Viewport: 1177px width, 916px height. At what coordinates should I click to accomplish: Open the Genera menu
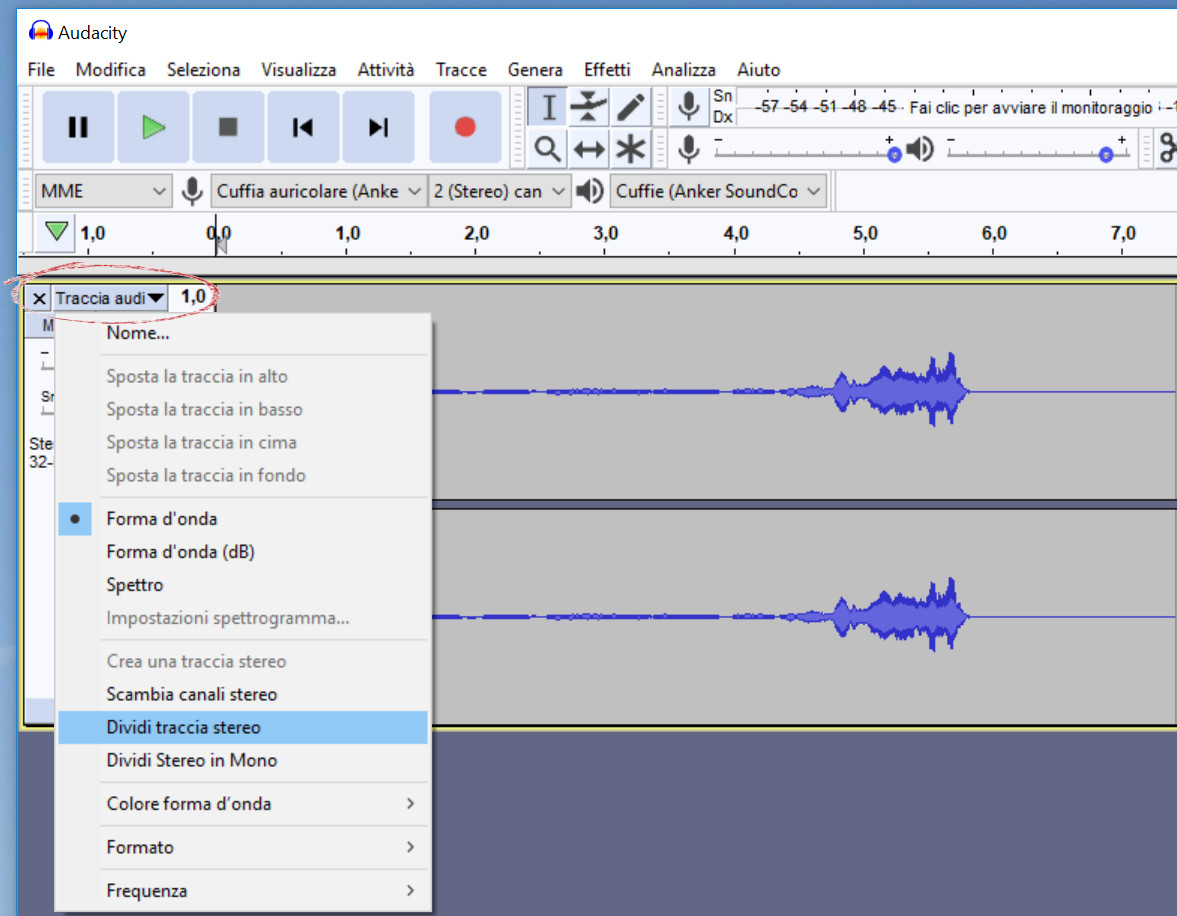pyautogui.click(x=535, y=70)
